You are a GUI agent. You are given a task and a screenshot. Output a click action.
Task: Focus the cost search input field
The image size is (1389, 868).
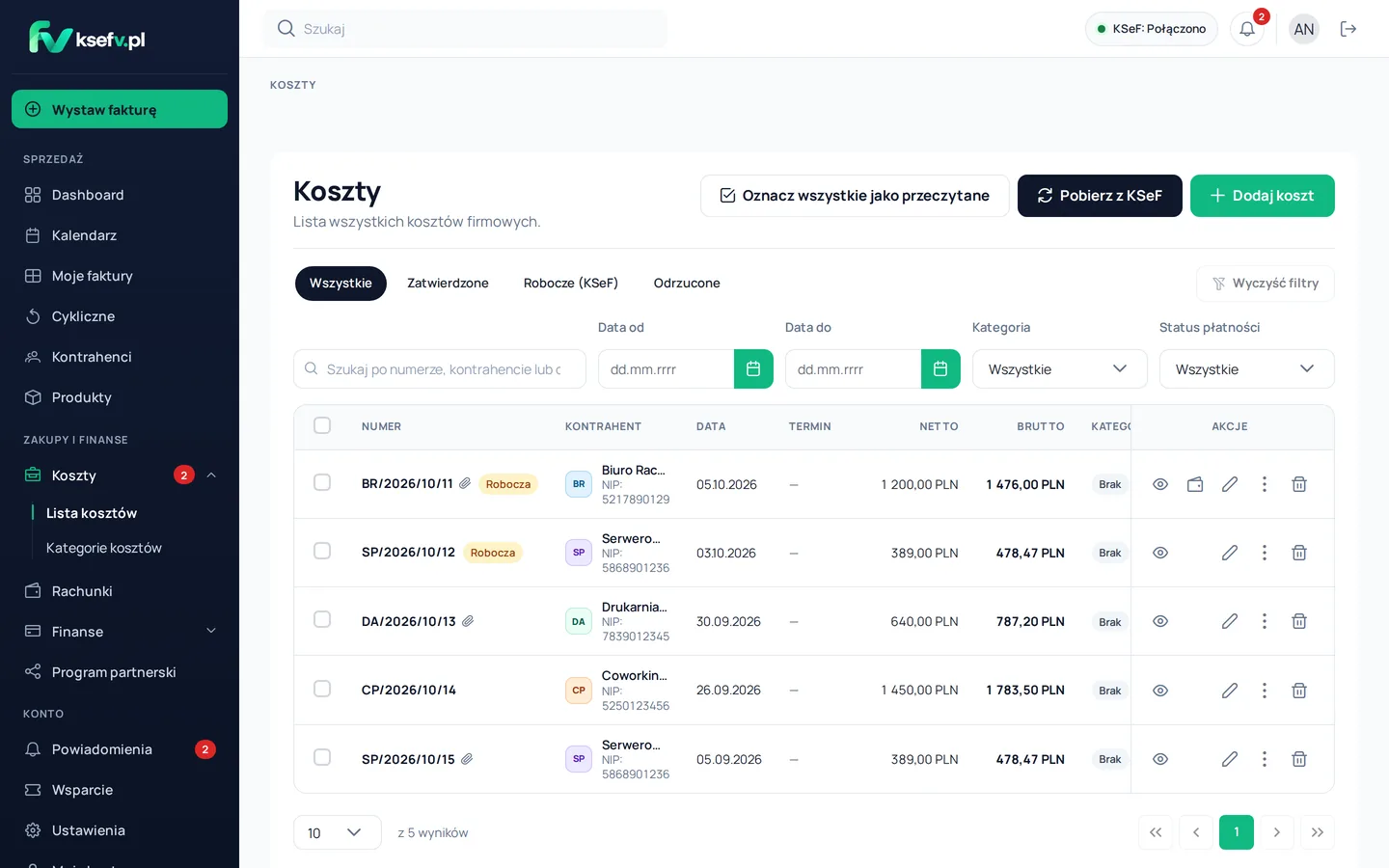(x=440, y=369)
